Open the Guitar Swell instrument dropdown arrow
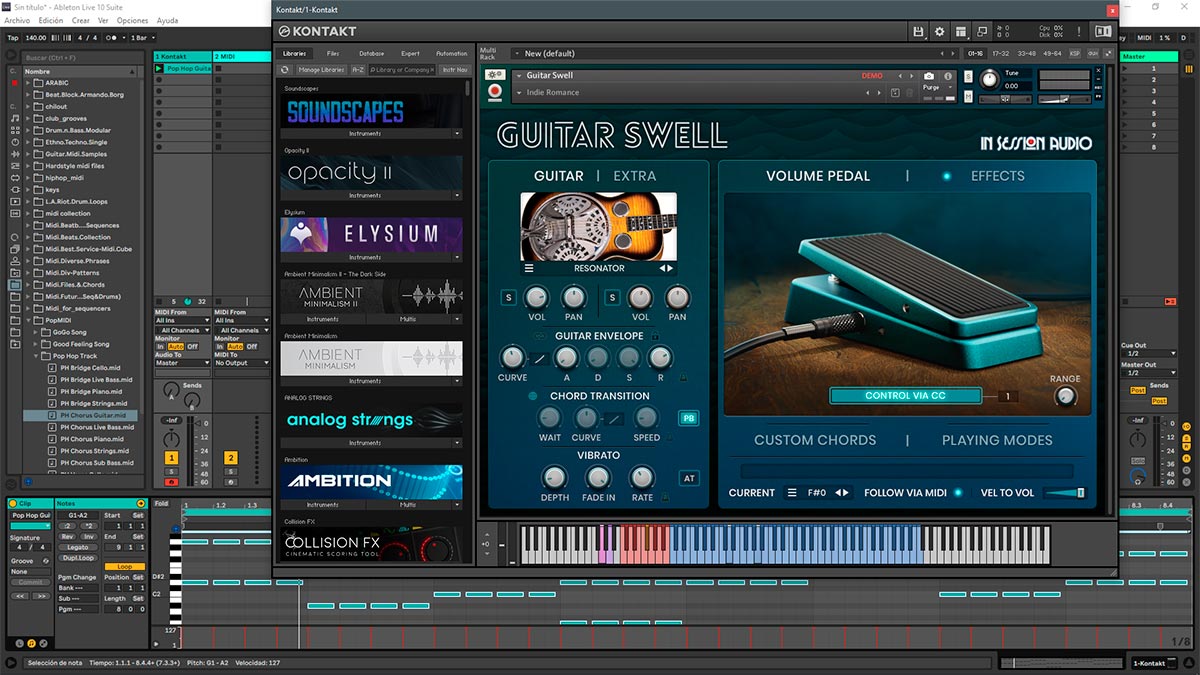1200x675 pixels. pos(519,75)
